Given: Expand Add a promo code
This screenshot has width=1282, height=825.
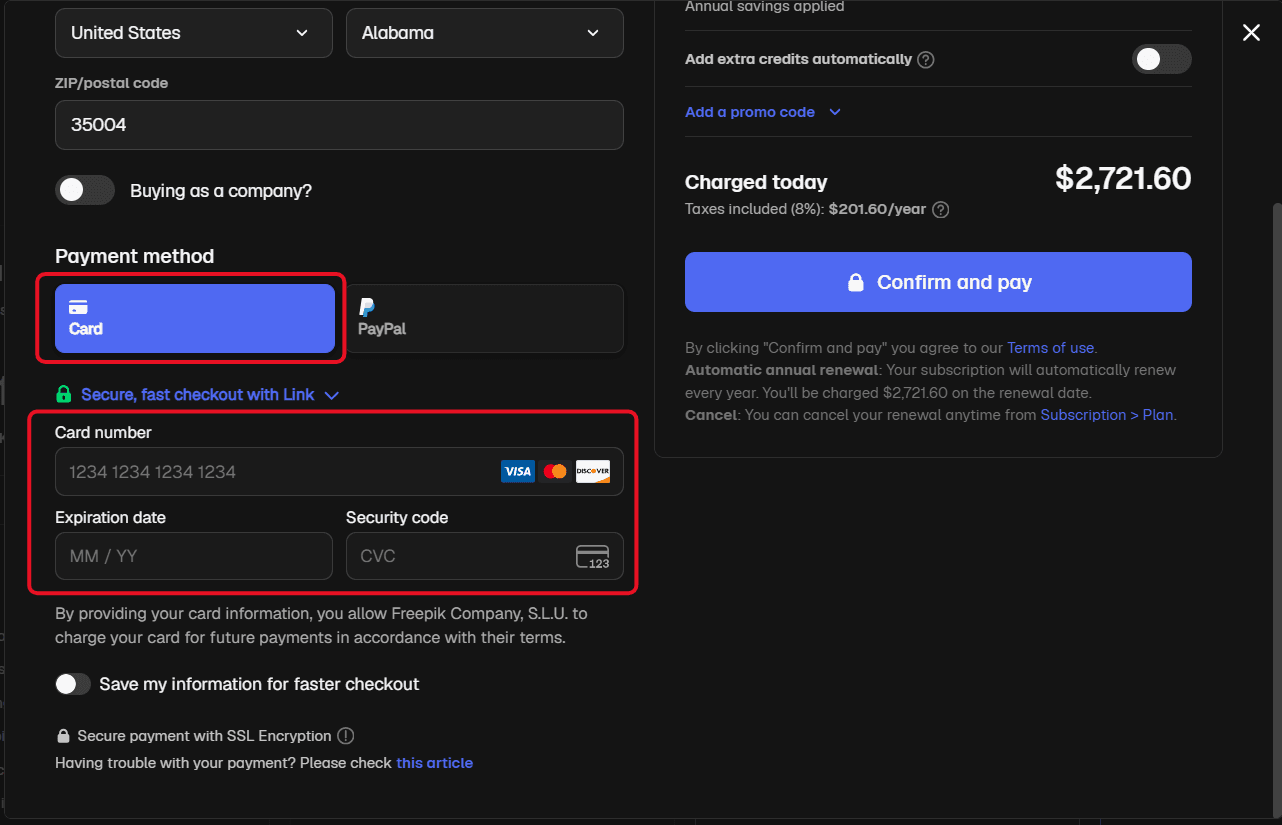Looking at the screenshot, I should (762, 112).
